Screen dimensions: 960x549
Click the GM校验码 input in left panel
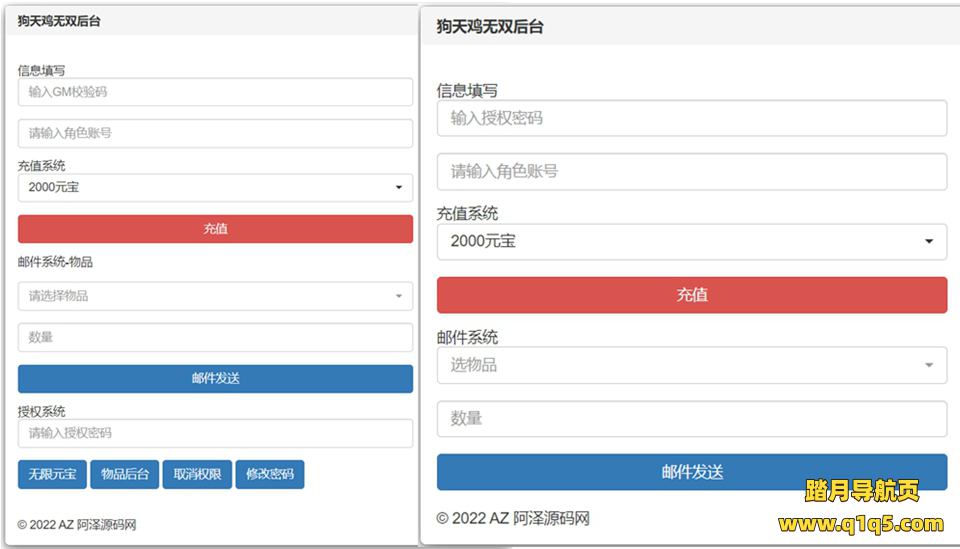pos(215,92)
